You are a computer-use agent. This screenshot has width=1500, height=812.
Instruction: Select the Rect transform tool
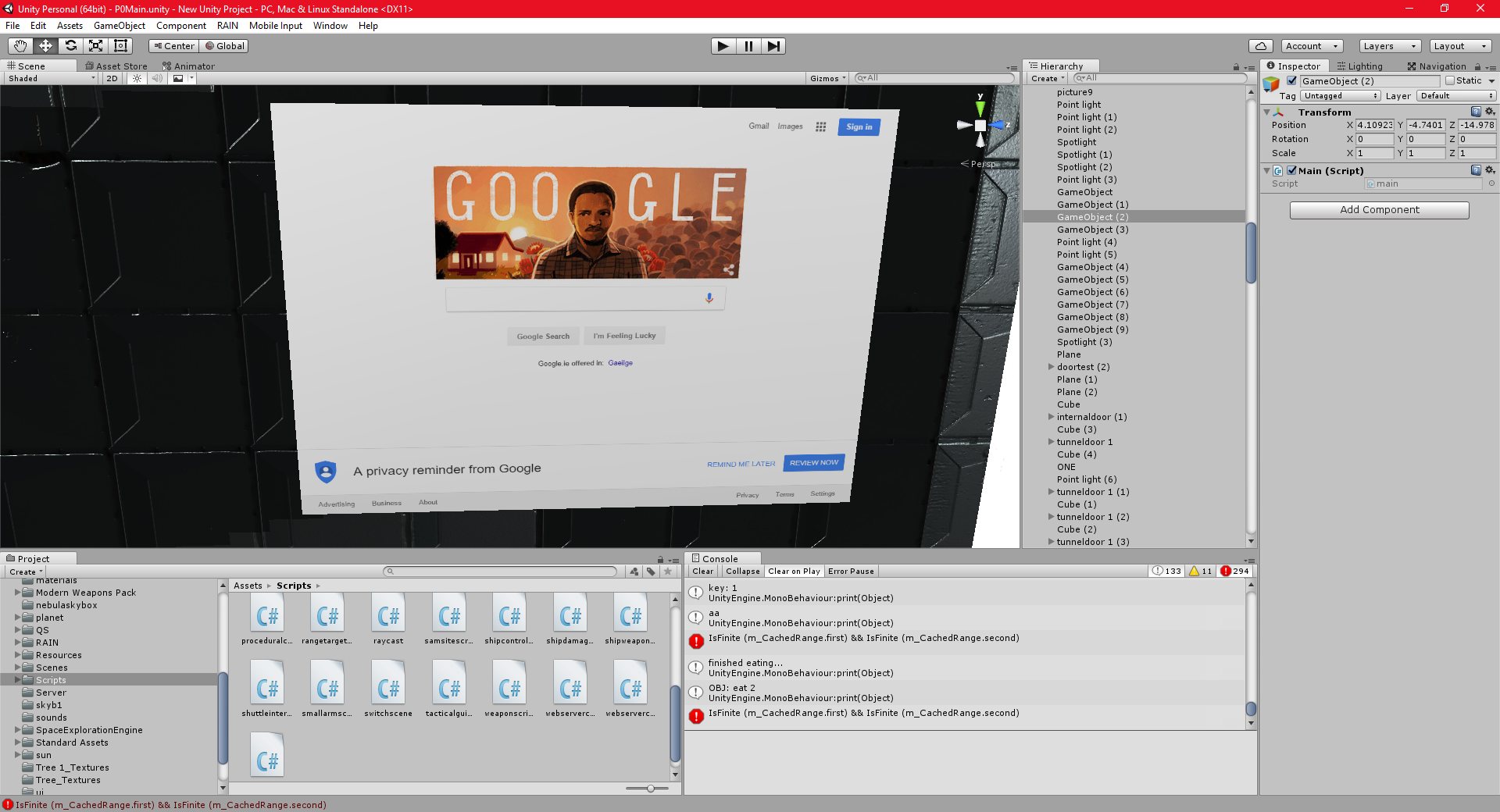(120, 46)
